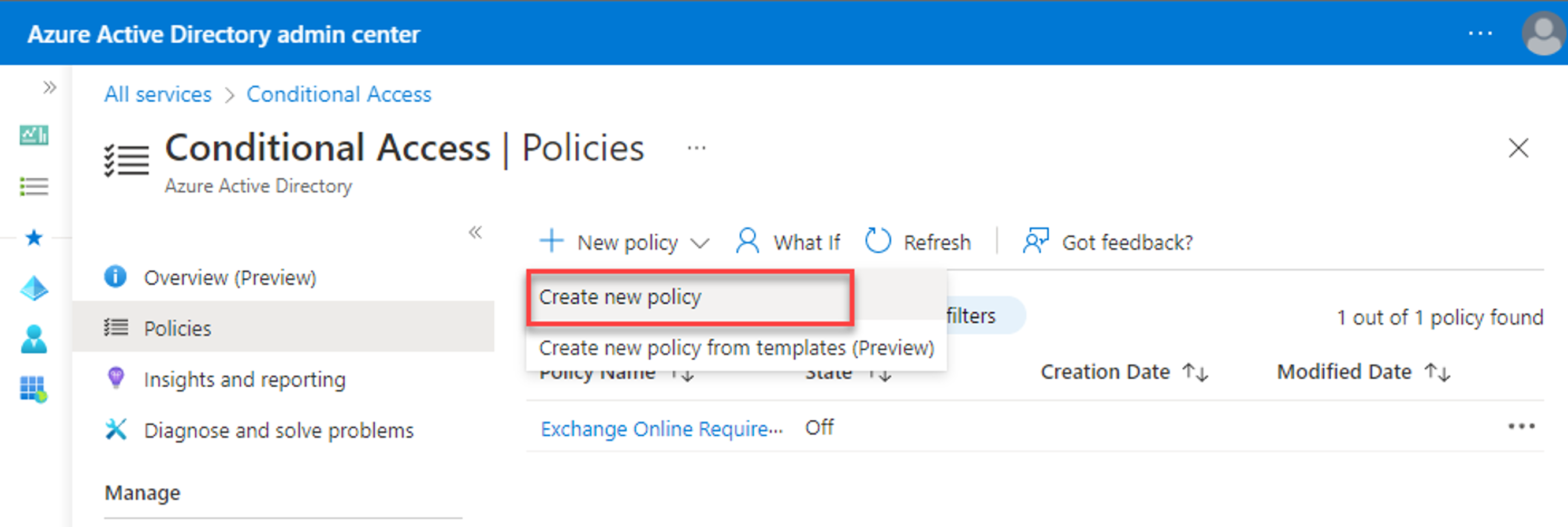This screenshot has height=527, width=1568.
Task: Open the Azure Active Directory diamond icon
Action: [x=34, y=289]
